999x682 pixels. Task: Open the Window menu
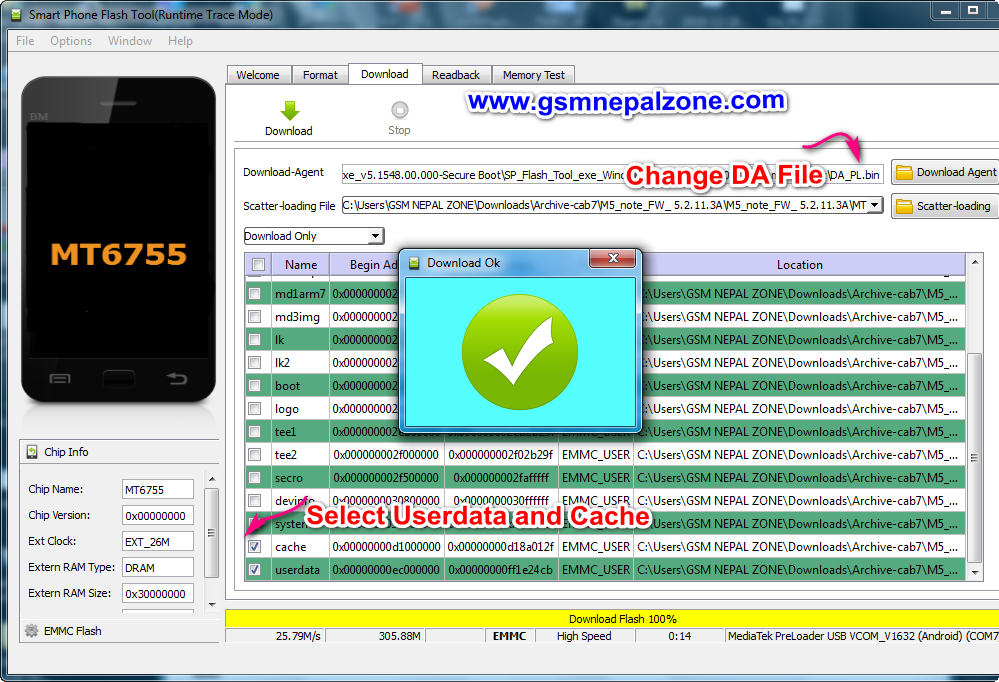click(130, 41)
